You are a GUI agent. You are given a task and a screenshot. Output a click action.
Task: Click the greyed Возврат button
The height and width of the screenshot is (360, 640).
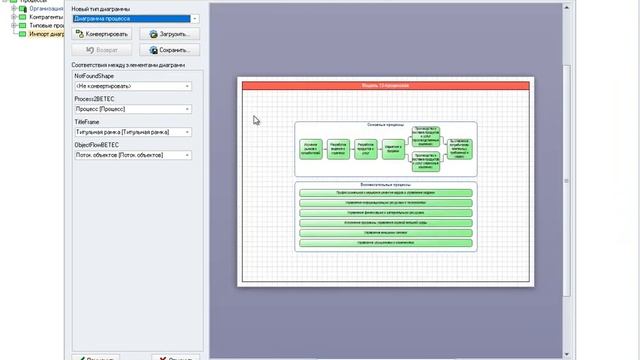[102, 50]
